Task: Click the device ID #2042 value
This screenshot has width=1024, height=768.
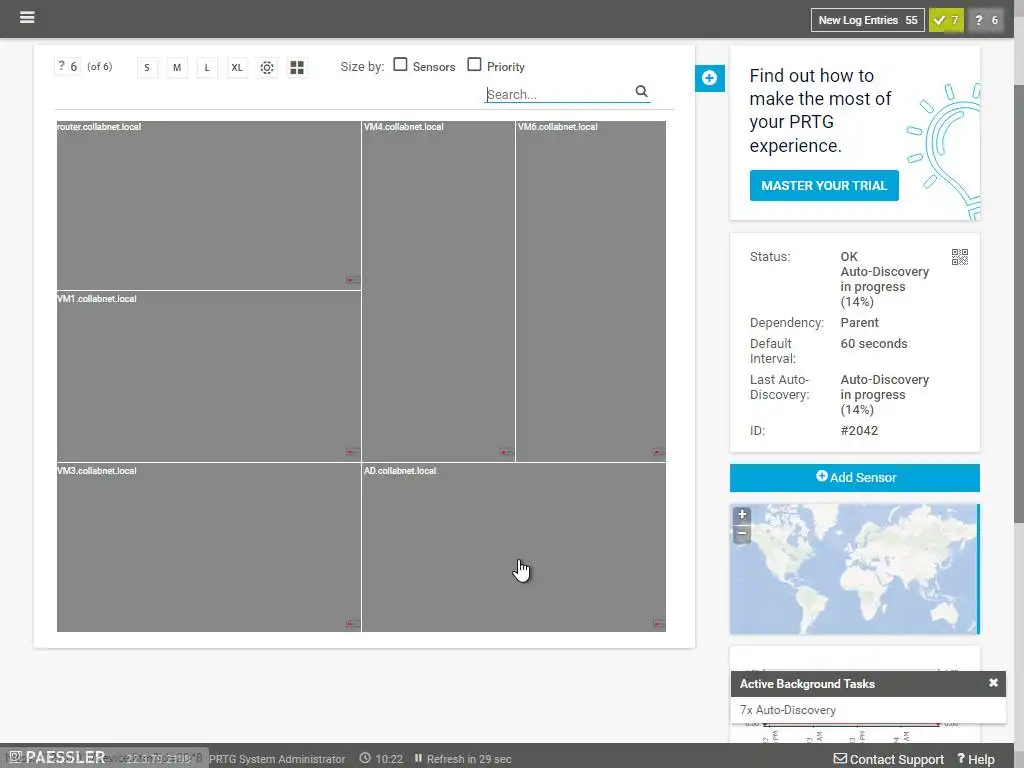Action: click(859, 431)
